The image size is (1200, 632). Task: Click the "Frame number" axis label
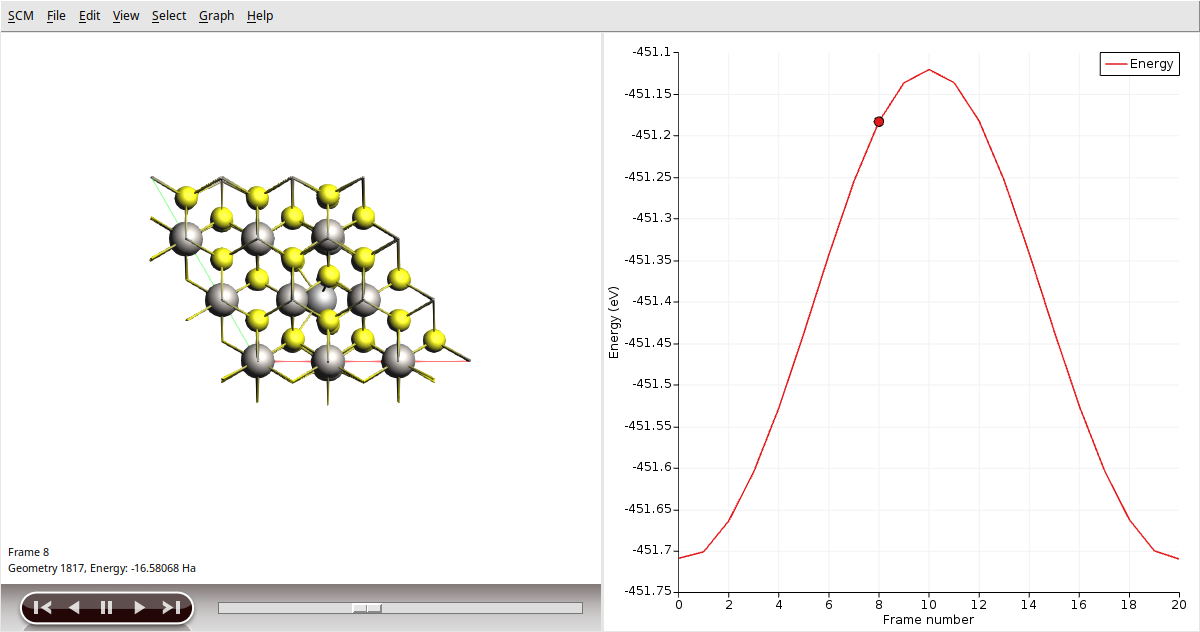(928, 620)
